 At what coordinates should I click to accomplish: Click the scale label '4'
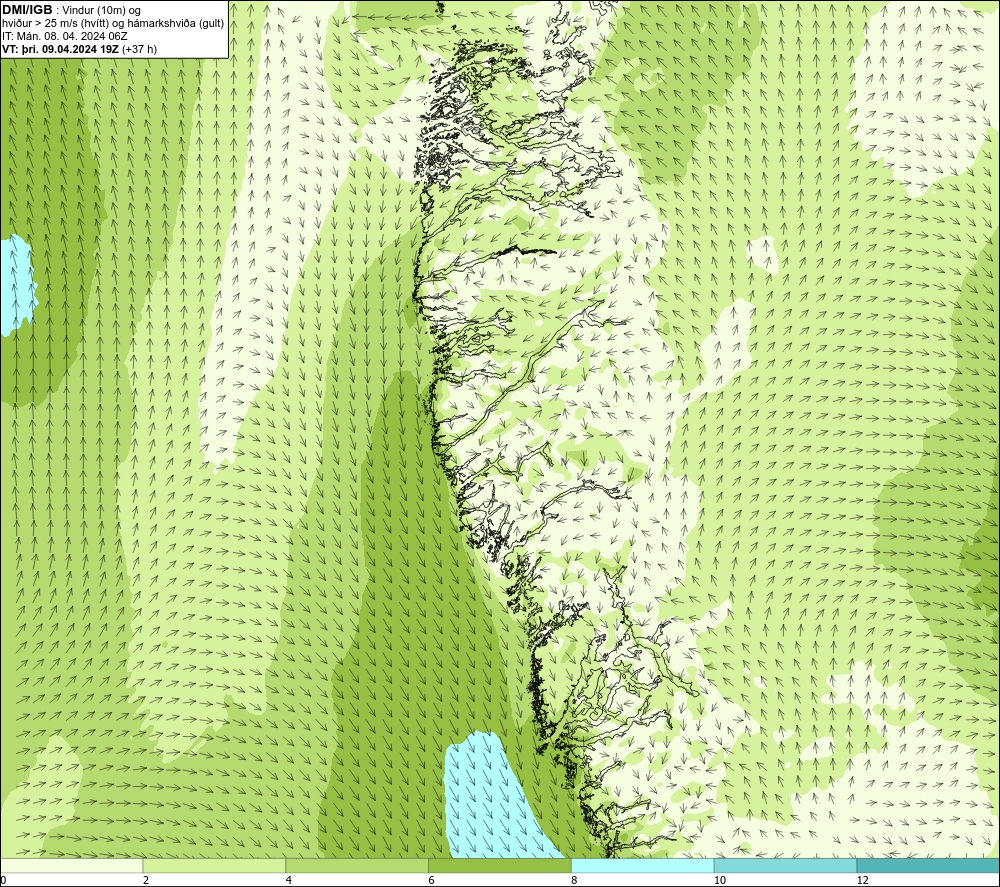pyautogui.click(x=289, y=880)
